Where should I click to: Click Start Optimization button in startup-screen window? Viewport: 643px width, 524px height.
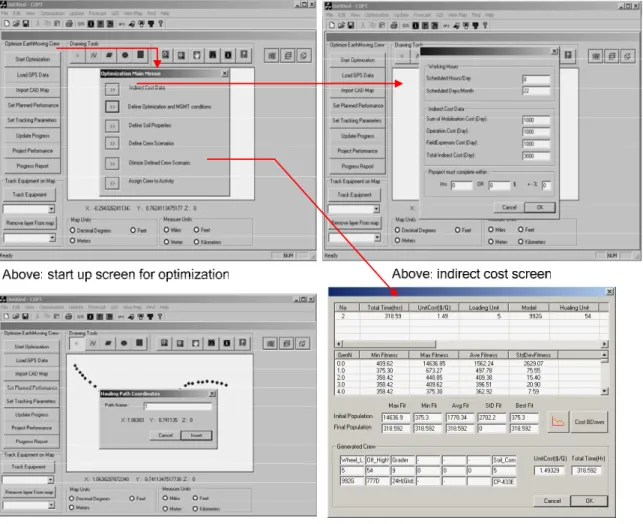[x=32, y=59]
